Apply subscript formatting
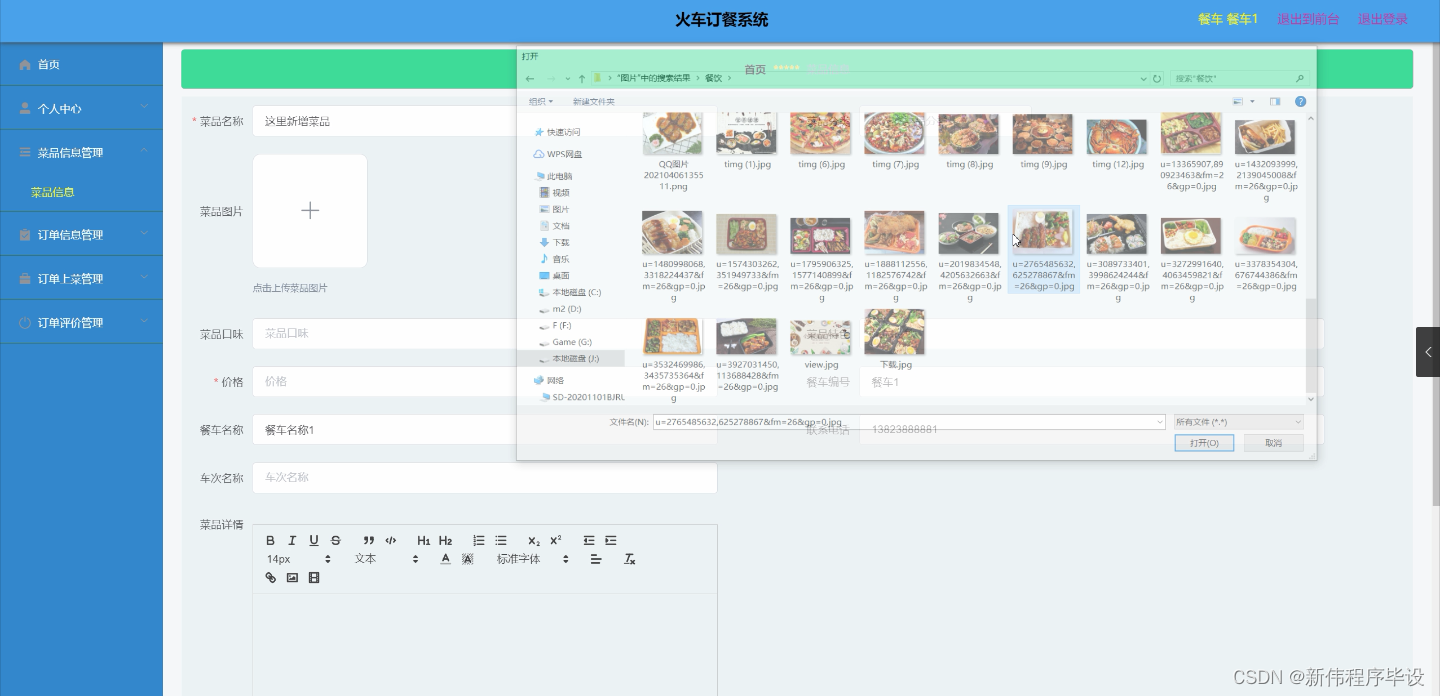This screenshot has height=696, width=1440. 534,541
